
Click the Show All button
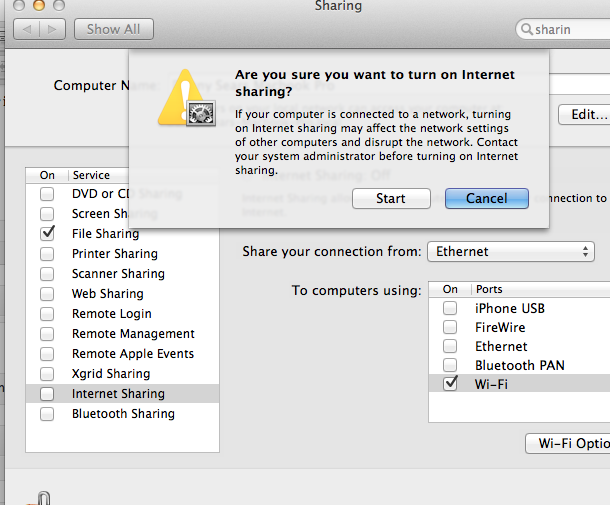coord(114,29)
